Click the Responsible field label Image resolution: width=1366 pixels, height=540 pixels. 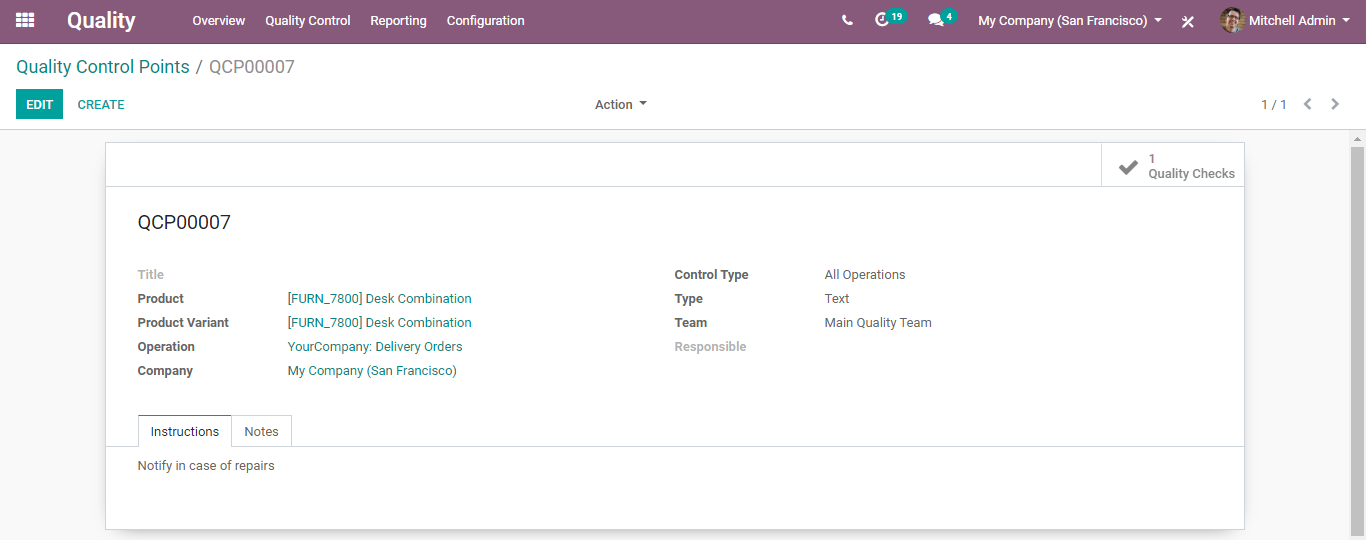tap(711, 346)
